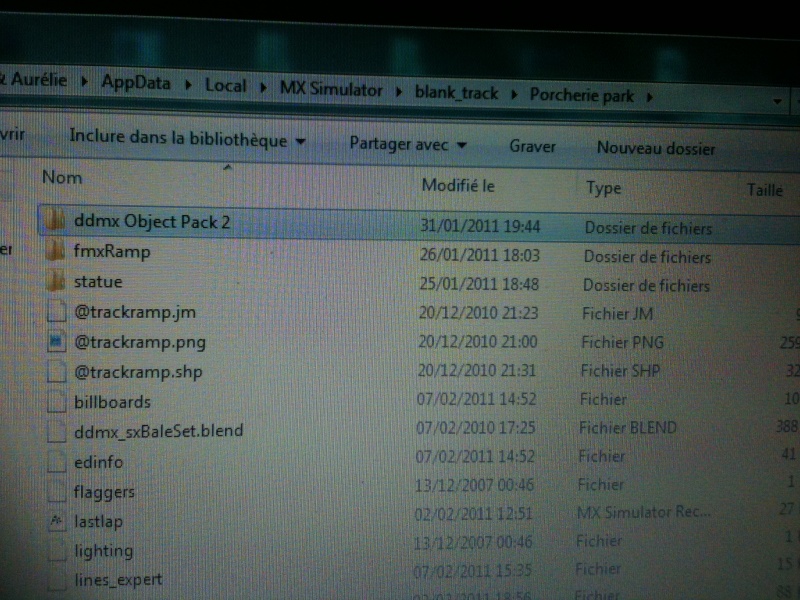Click the MX Simulator Rec... type cell

click(x=643, y=512)
